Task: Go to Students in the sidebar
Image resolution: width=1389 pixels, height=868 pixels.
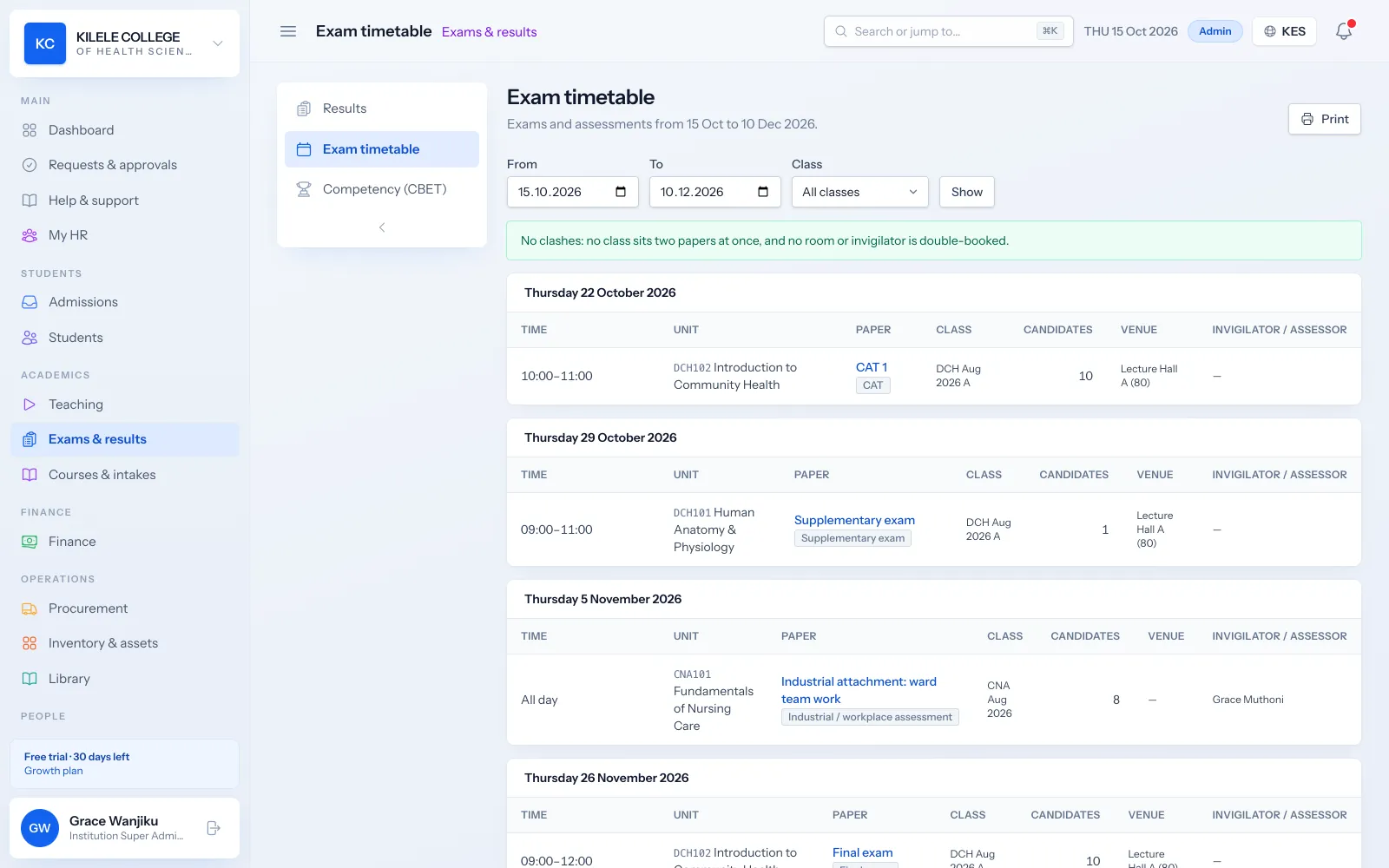Action: point(125,338)
